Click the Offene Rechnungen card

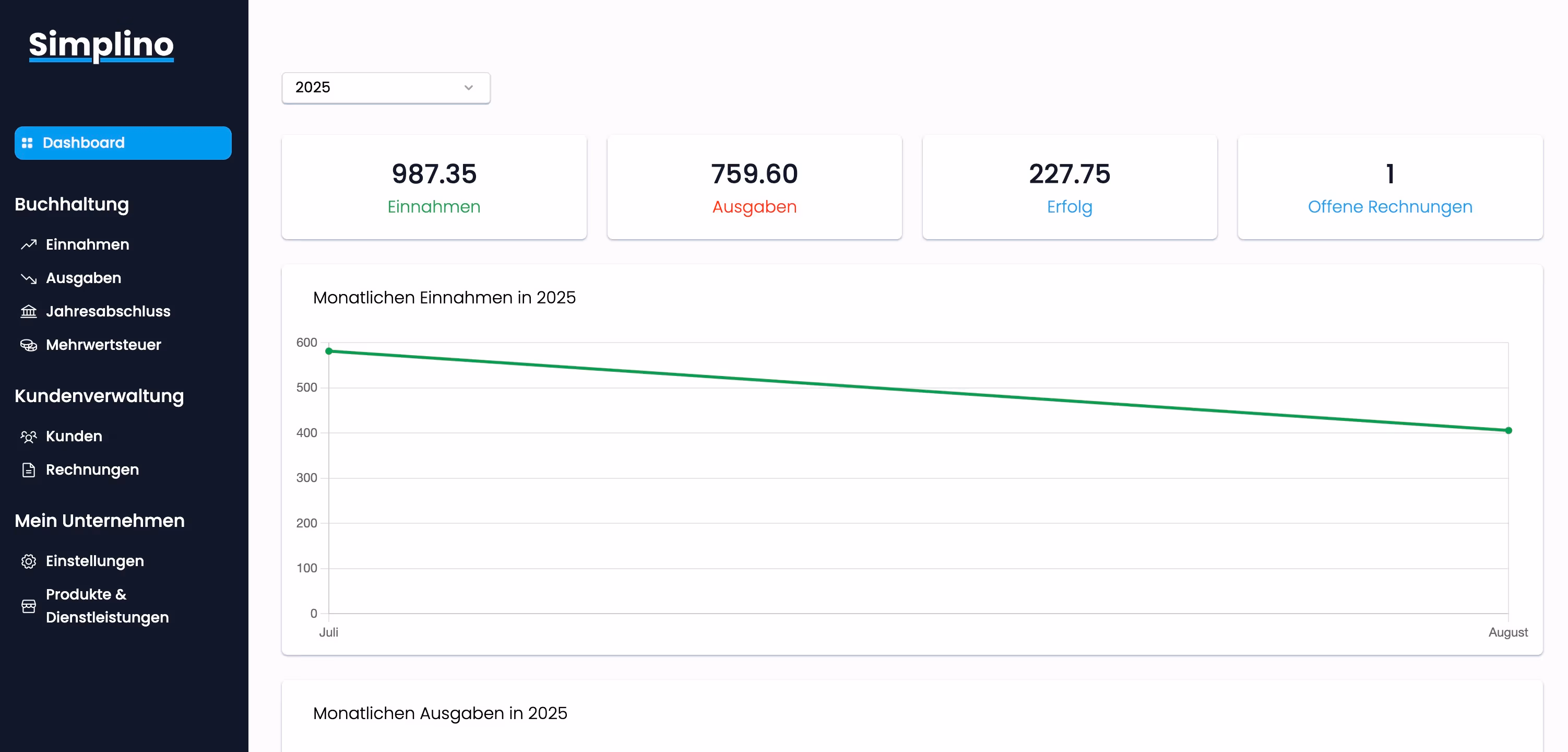pos(1389,187)
